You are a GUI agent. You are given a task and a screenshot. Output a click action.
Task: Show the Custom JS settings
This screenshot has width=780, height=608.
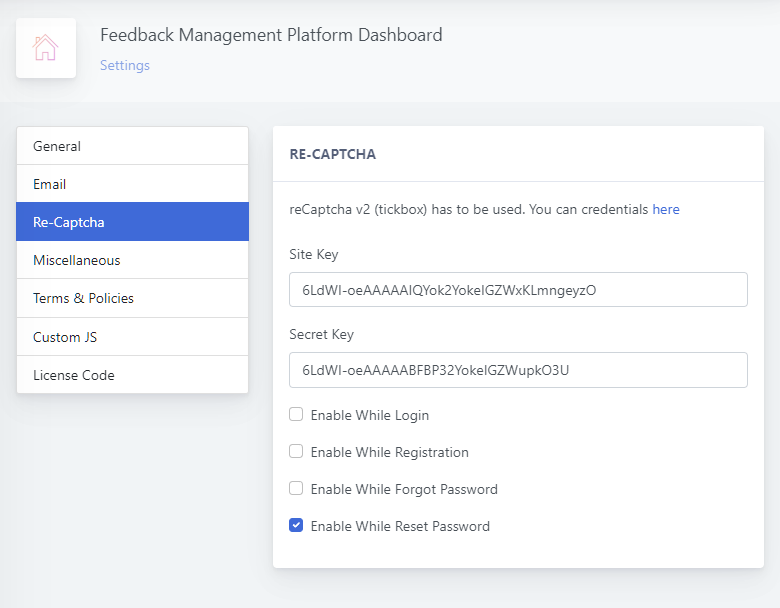pyautogui.click(x=132, y=337)
